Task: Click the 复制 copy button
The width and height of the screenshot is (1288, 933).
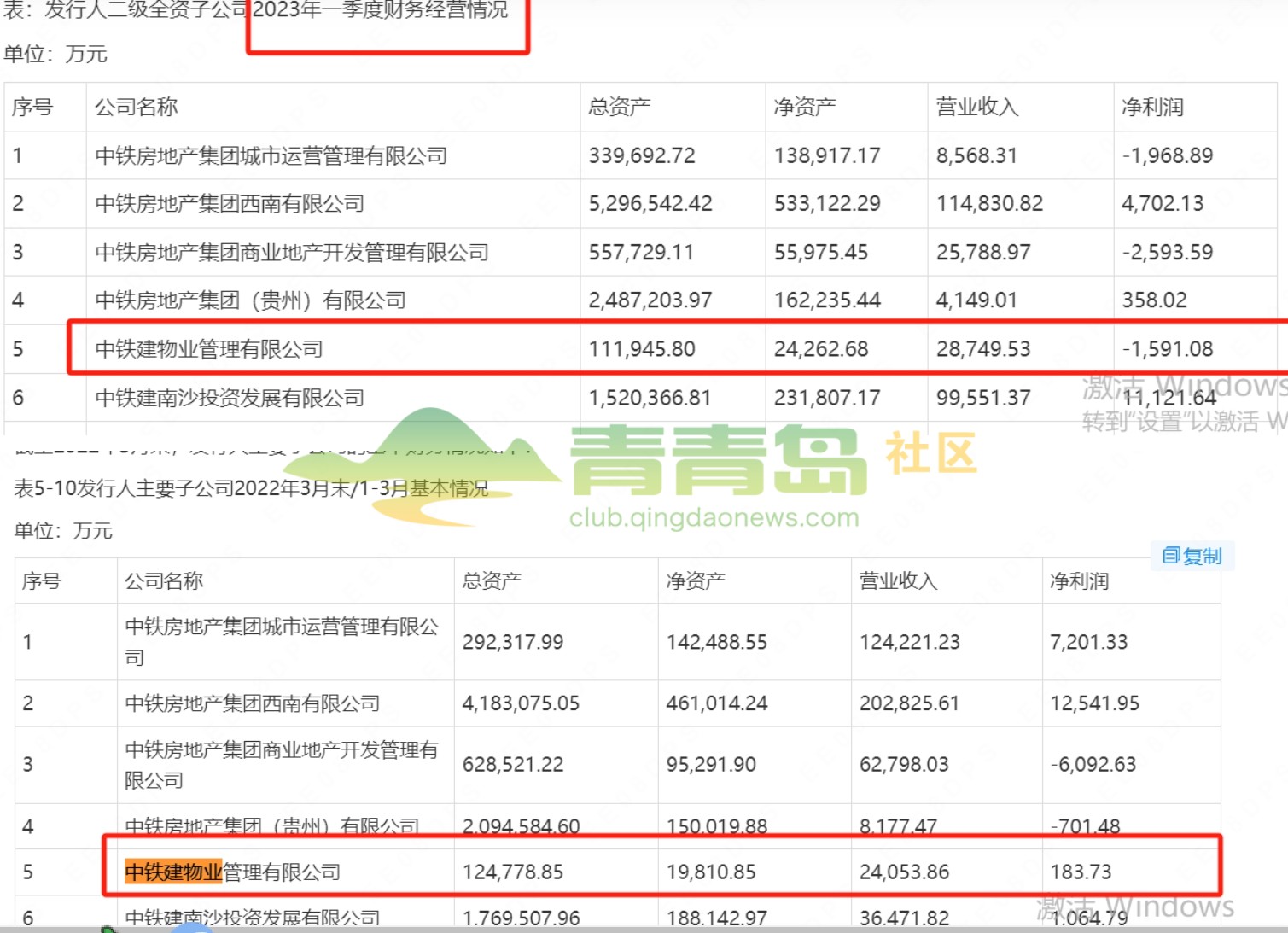Action: click(1192, 557)
